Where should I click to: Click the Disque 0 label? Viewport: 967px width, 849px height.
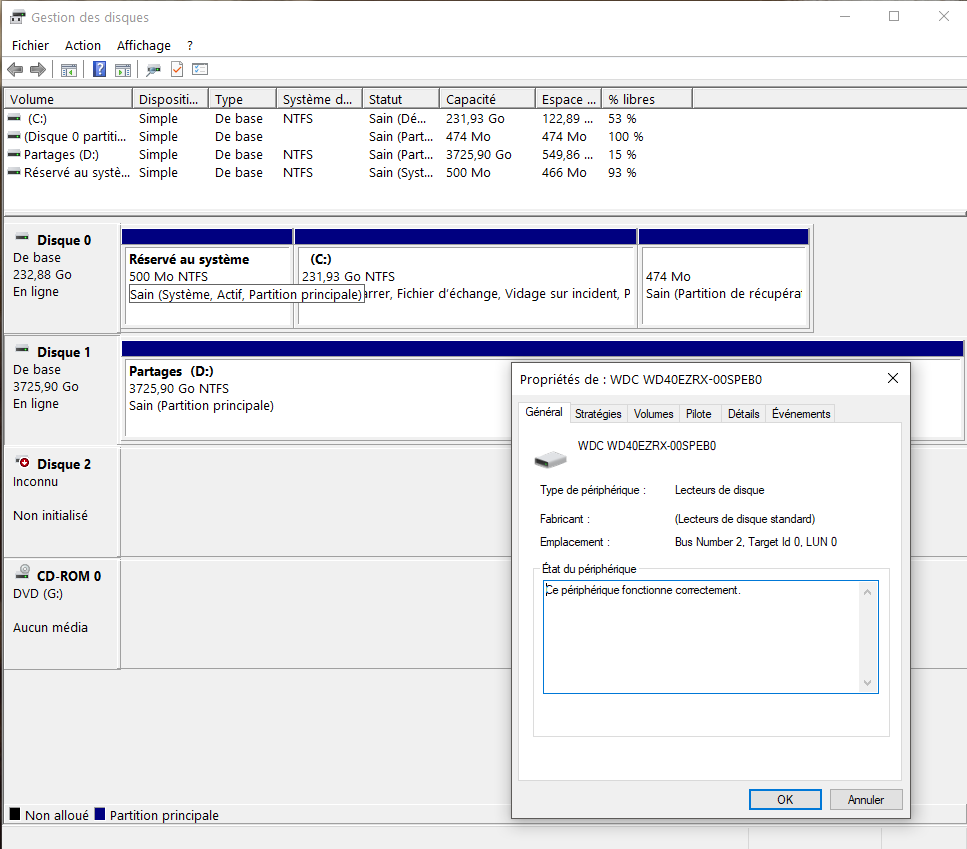(x=64, y=240)
